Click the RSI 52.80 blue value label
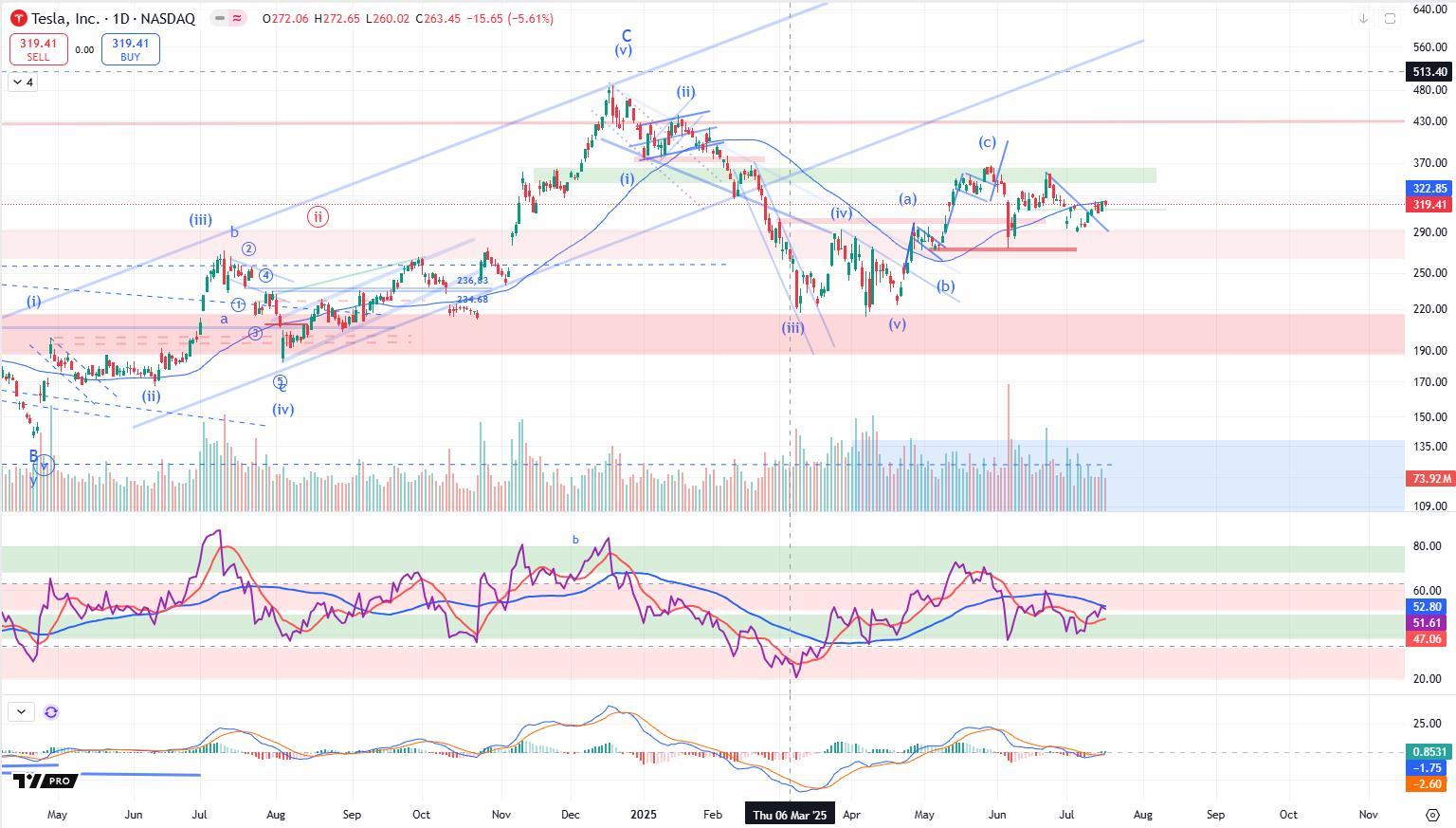This screenshot has width=1456, height=828. (1428, 607)
